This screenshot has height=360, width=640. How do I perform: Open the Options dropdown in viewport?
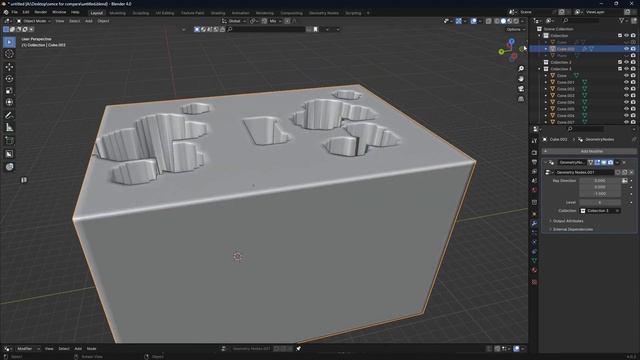[x=516, y=29]
